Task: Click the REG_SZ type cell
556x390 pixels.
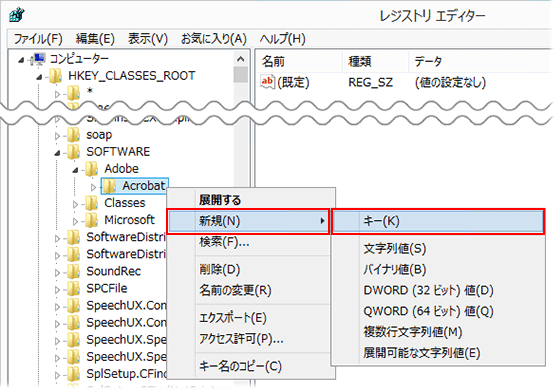Action: pos(371,83)
